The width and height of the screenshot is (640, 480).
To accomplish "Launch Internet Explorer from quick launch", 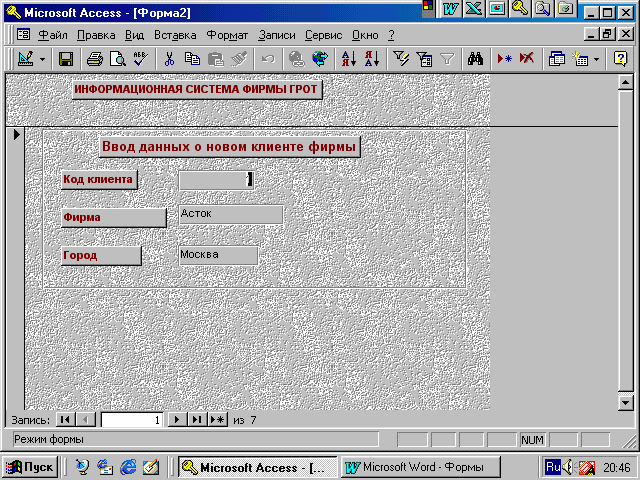I will click(128, 467).
